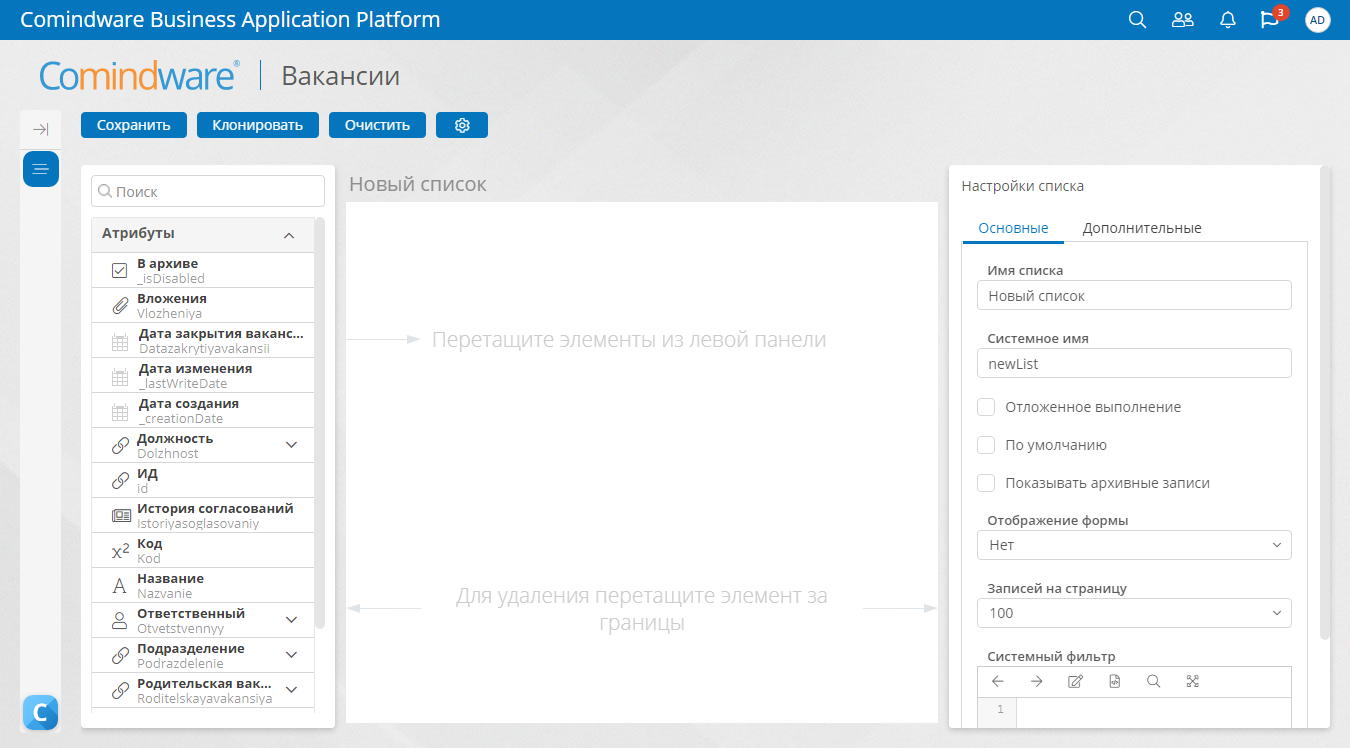This screenshot has height=748, width=1350.
Task: Click Vlozheniya system name text
Action: tap(169, 314)
